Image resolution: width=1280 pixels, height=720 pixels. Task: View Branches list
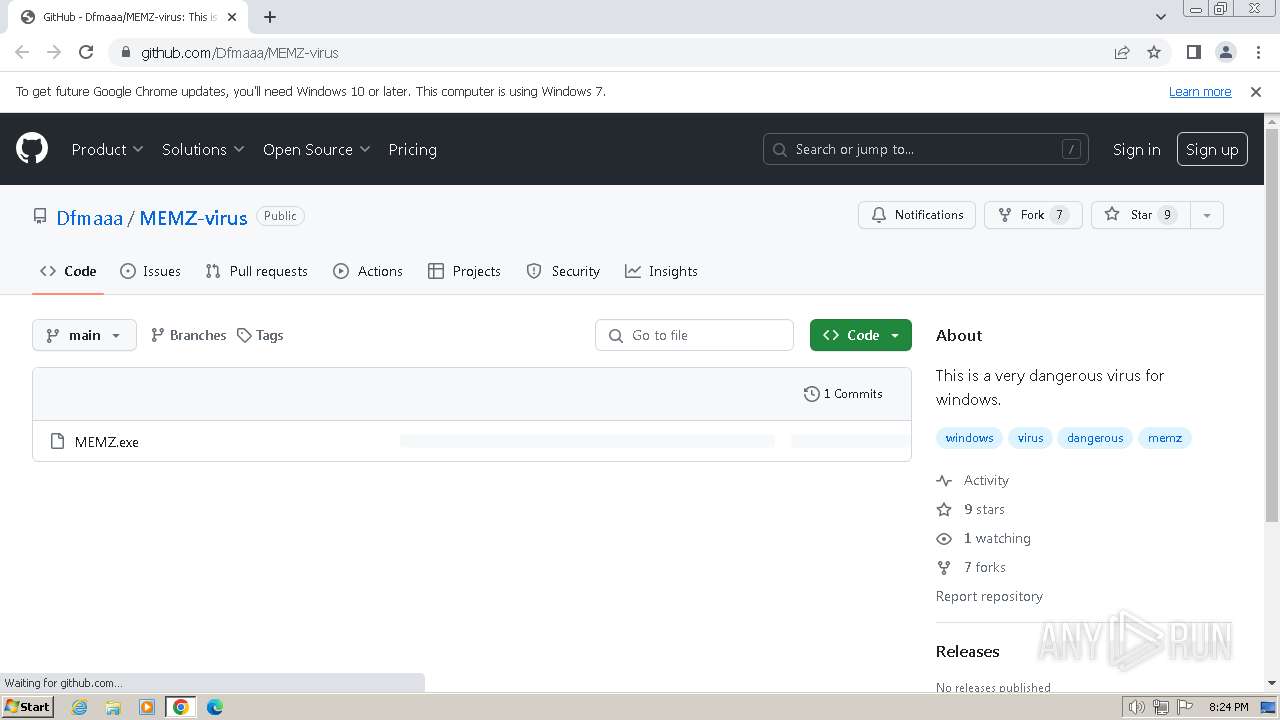click(x=188, y=335)
